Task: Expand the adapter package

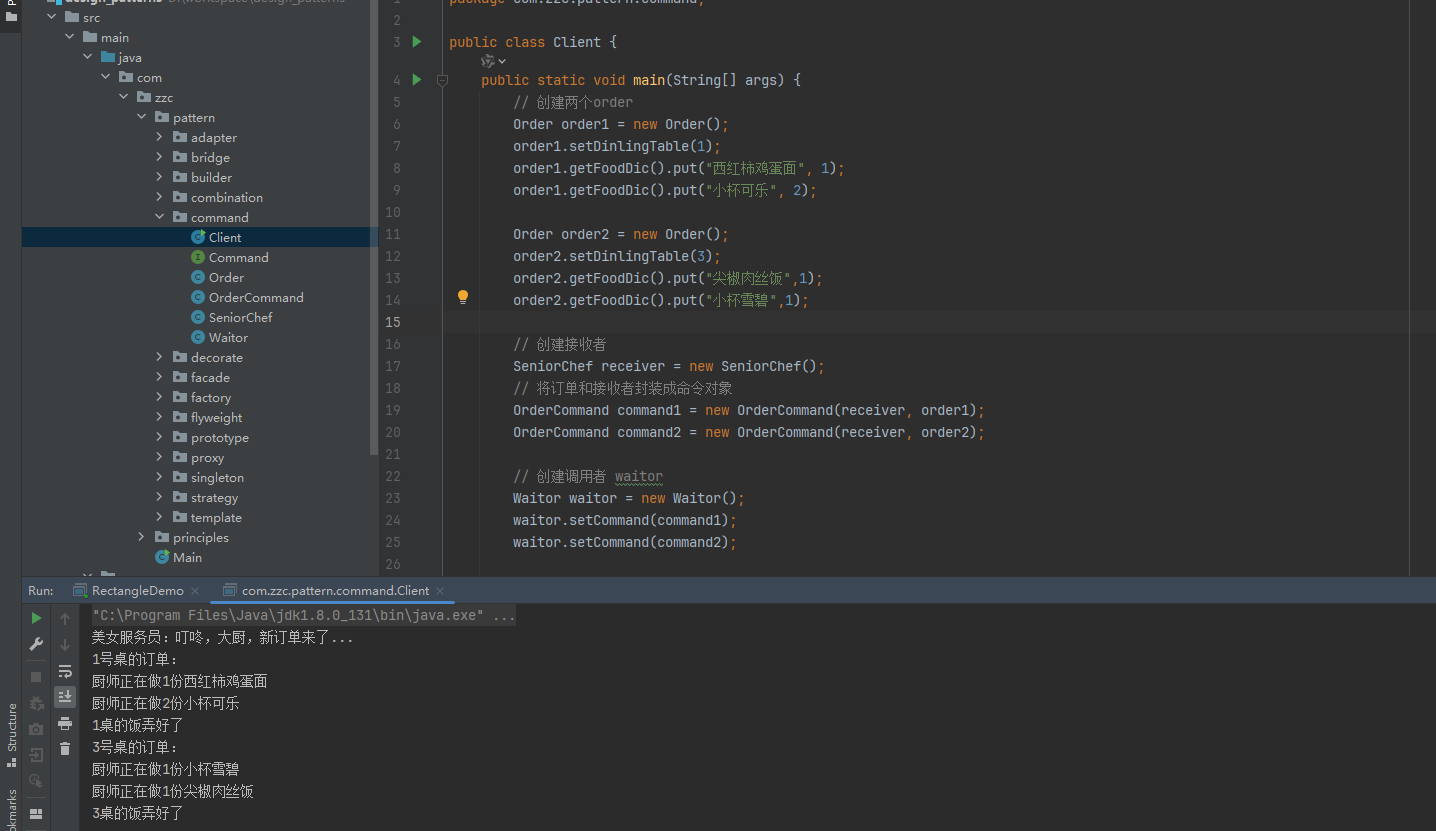Action: (159, 137)
